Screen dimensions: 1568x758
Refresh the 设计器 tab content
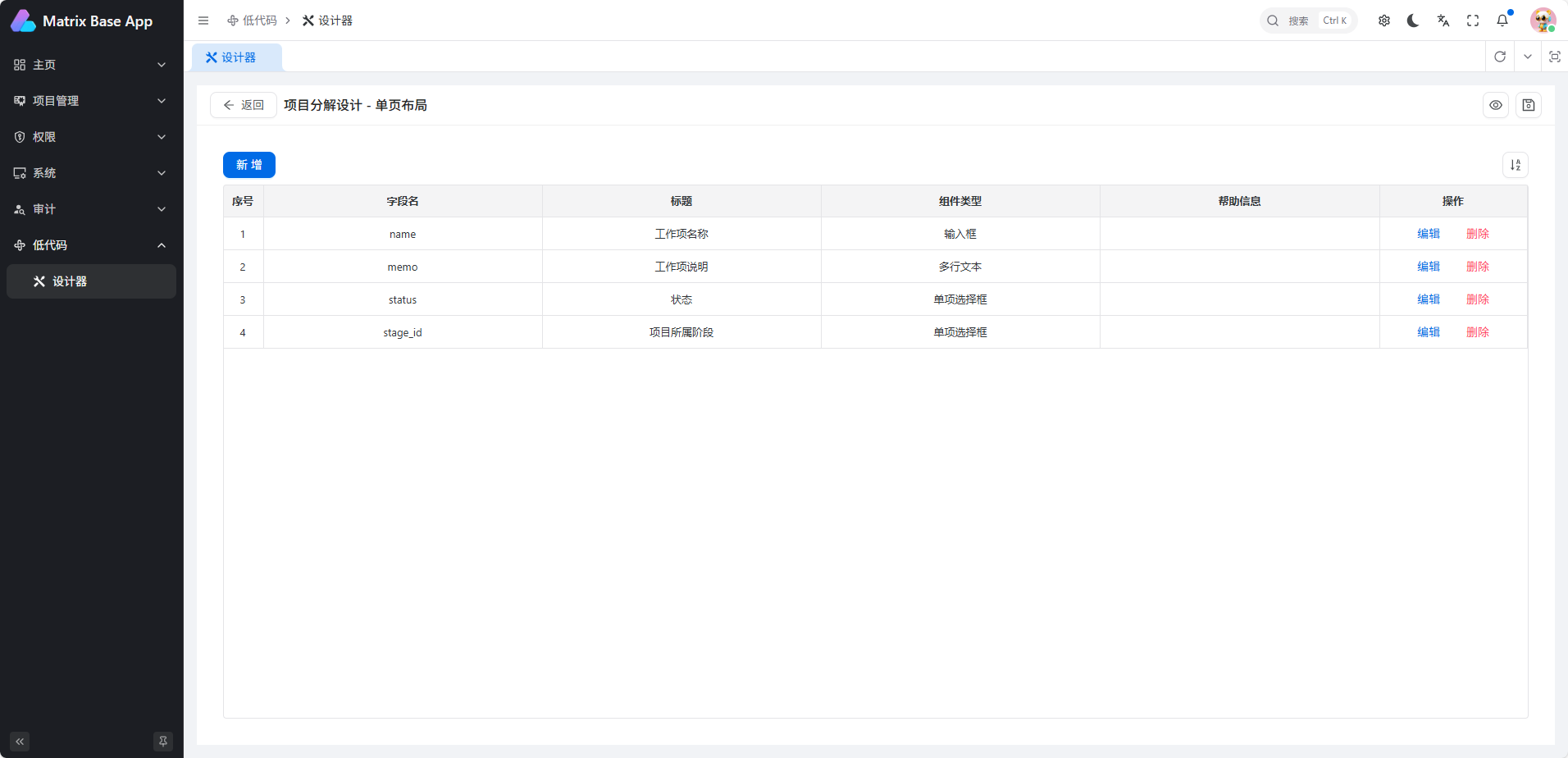click(x=1501, y=57)
